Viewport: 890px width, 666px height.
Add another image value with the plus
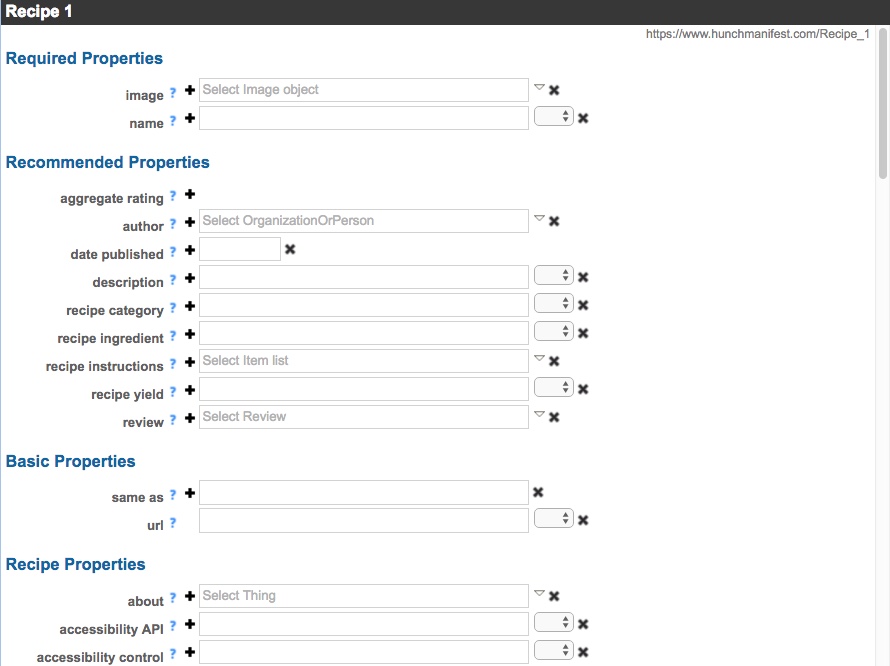[x=190, y=90]
